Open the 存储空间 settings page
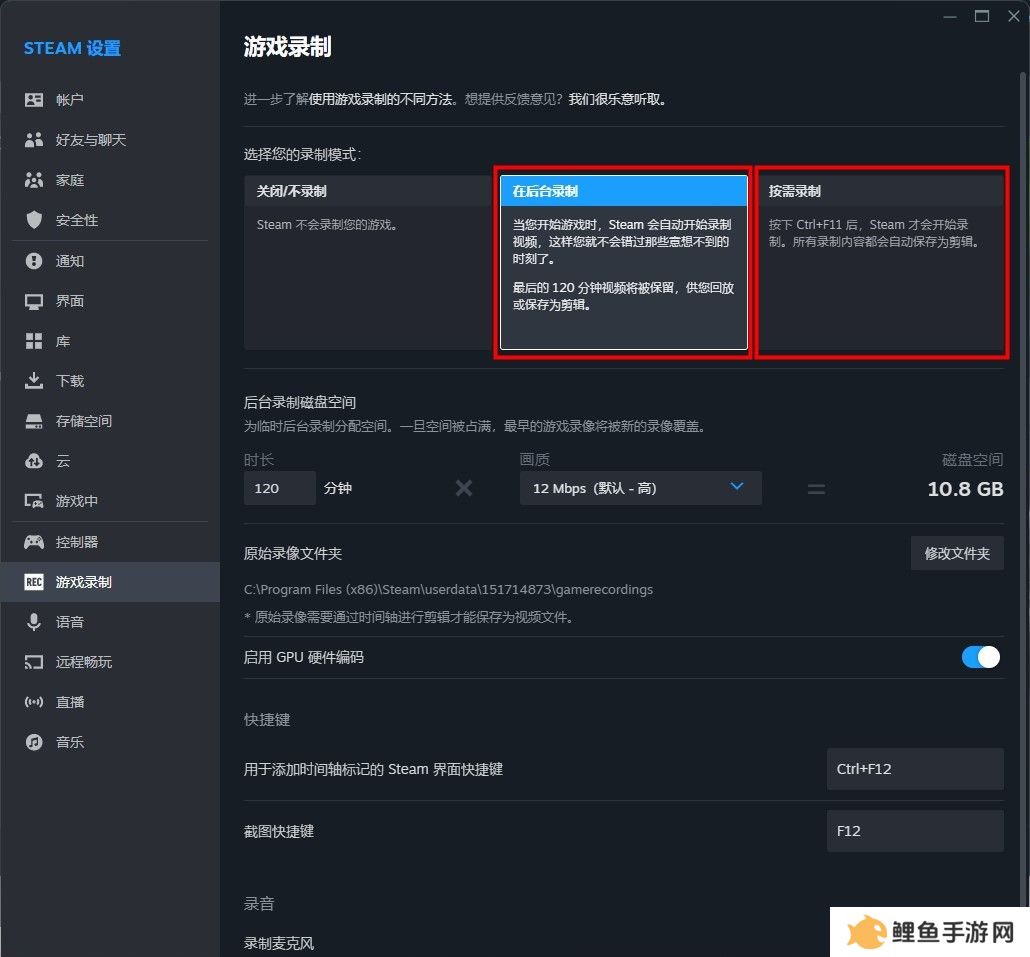 pyautogui.click(x=110, y=421)
